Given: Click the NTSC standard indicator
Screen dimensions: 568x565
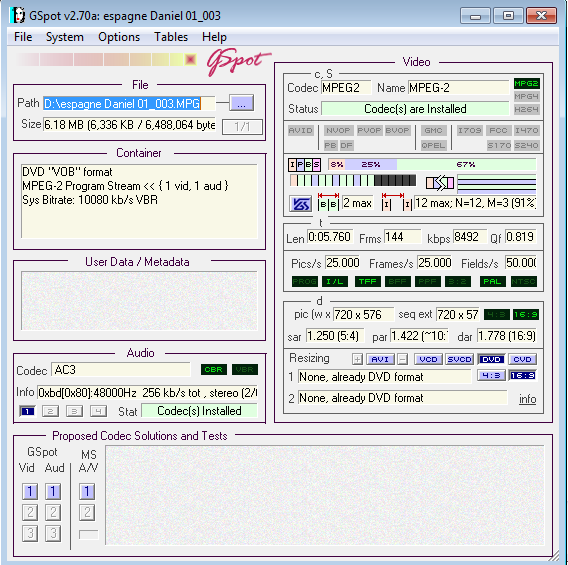Looking at the screenshot, I should point(523,281).
